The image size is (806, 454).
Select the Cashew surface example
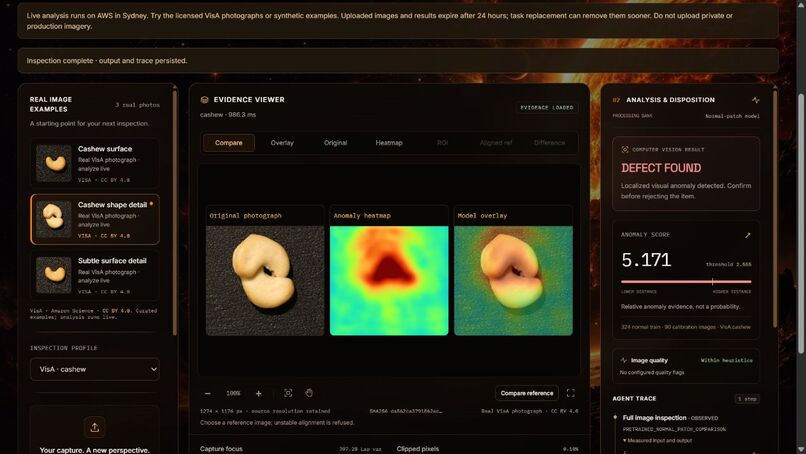point(95,164)
